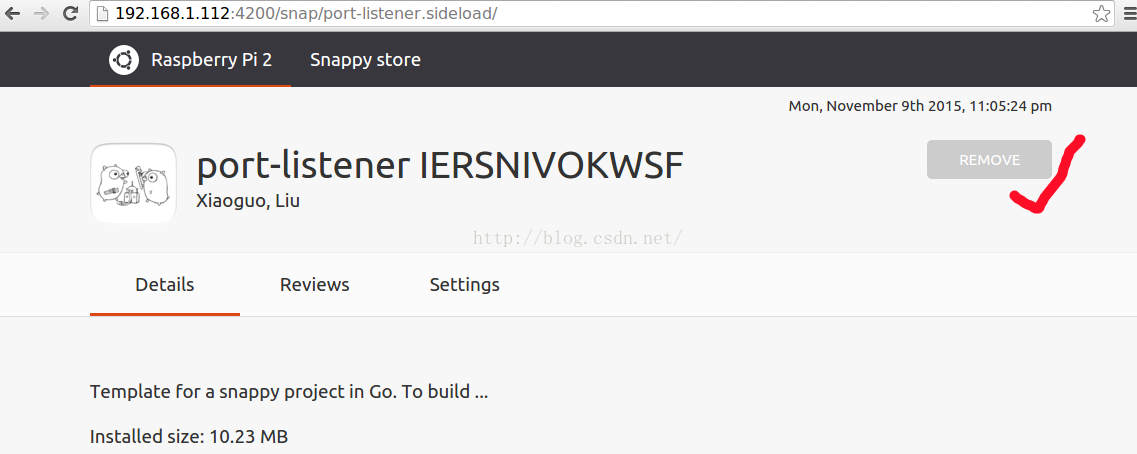The image size is (1137, 454).
Task: Click the Ubuntu circle logo
Action: [x=124, y=59]
